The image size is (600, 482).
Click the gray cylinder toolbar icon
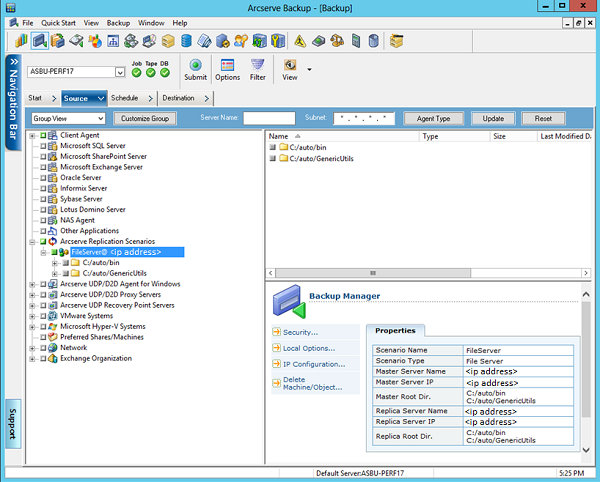click(374, 41)
